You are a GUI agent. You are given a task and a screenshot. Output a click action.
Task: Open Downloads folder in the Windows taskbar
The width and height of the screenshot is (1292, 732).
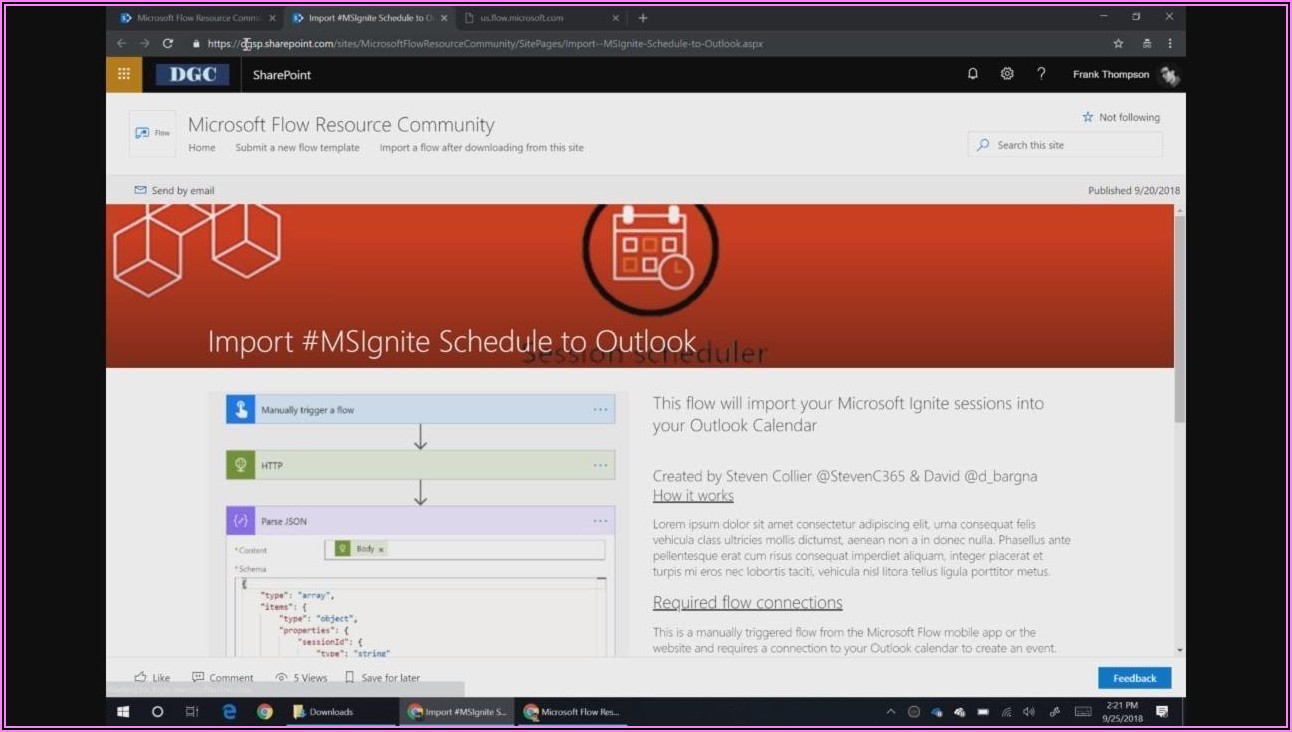[x=331, y=712]
